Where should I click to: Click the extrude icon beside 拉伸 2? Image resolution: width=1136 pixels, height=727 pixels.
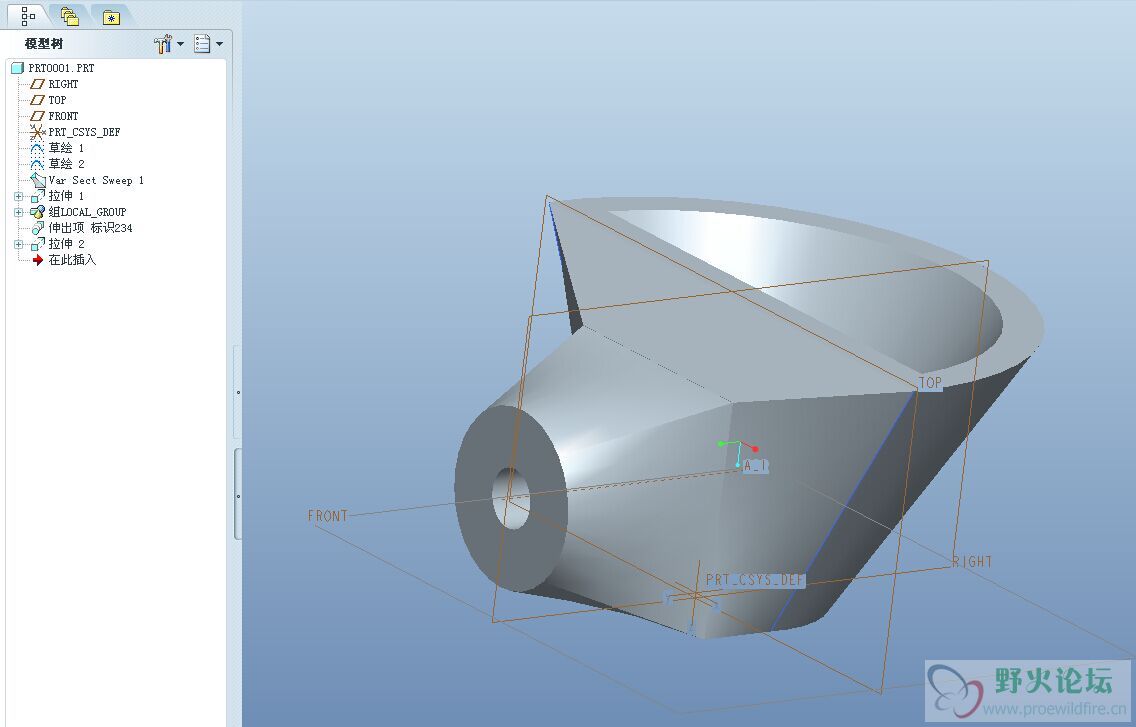pos(38,244)
